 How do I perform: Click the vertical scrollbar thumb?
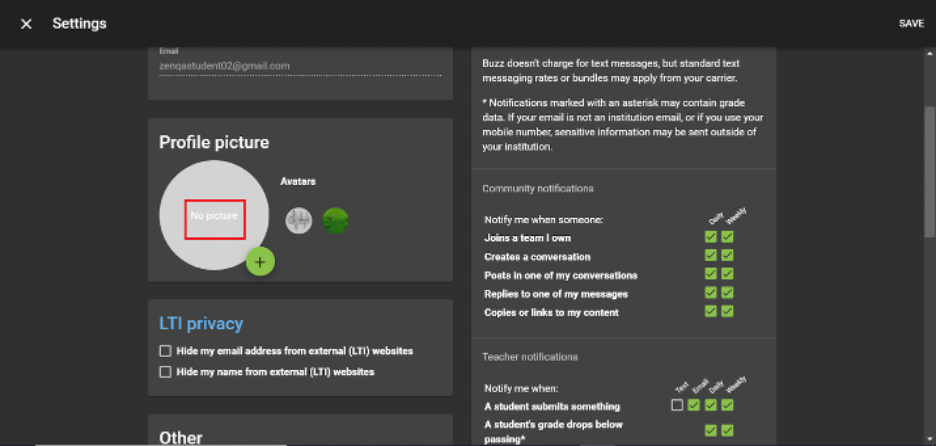[x=929, y=172]
